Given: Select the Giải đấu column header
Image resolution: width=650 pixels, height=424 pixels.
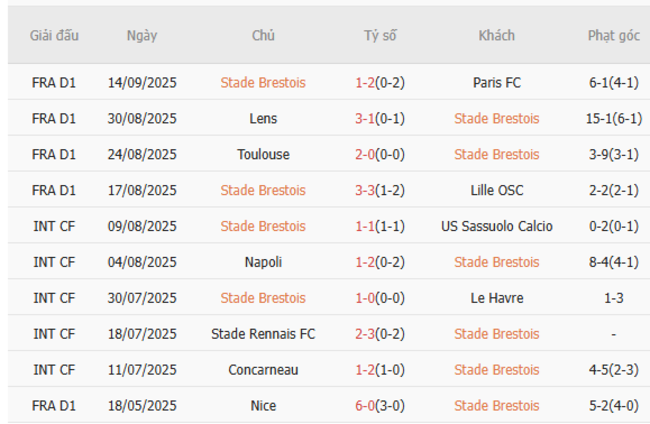Looking at the screenshot, I should [54, 36].
